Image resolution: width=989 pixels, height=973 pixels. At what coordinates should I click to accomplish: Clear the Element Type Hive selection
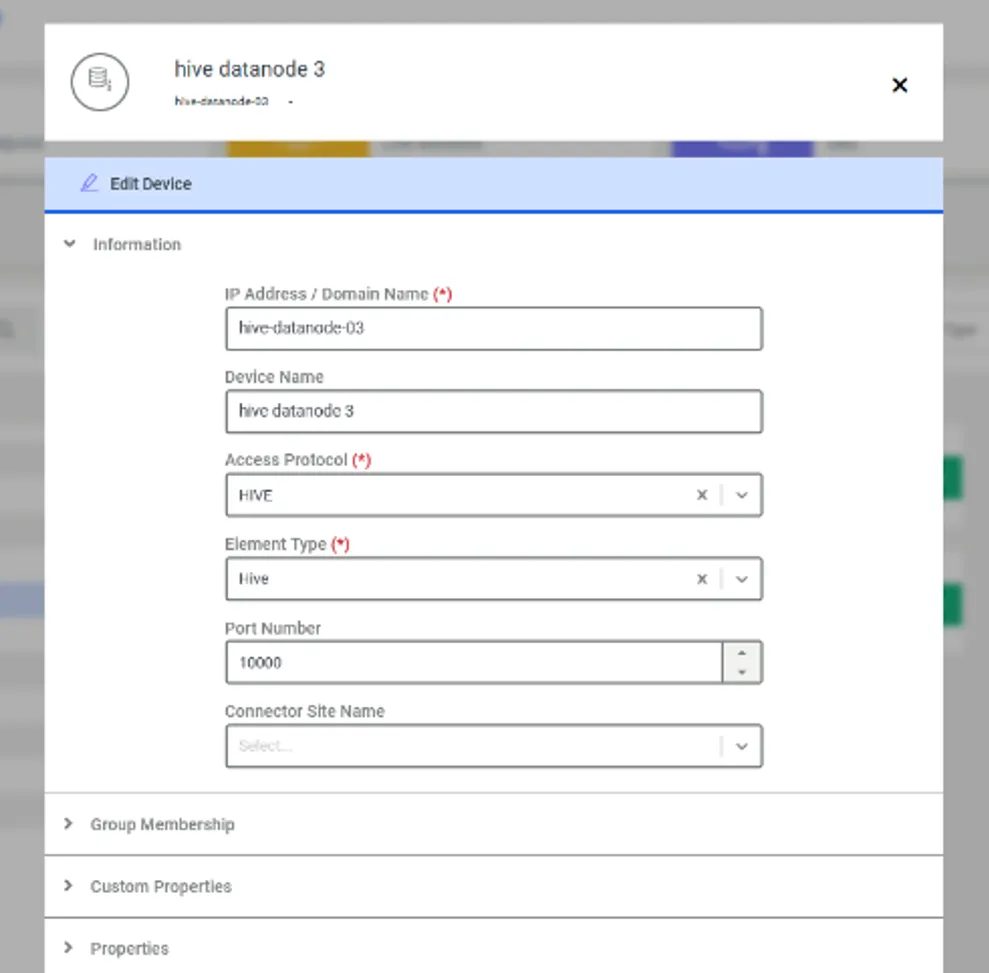point(701,579)
